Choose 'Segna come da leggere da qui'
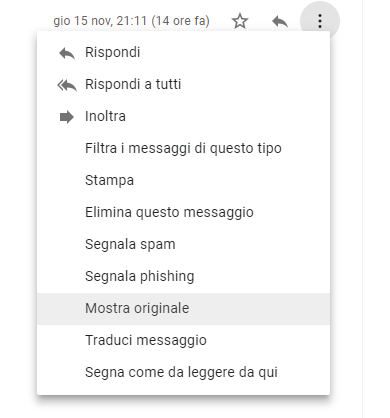This screenshot has height=418, width=390. 183,372
